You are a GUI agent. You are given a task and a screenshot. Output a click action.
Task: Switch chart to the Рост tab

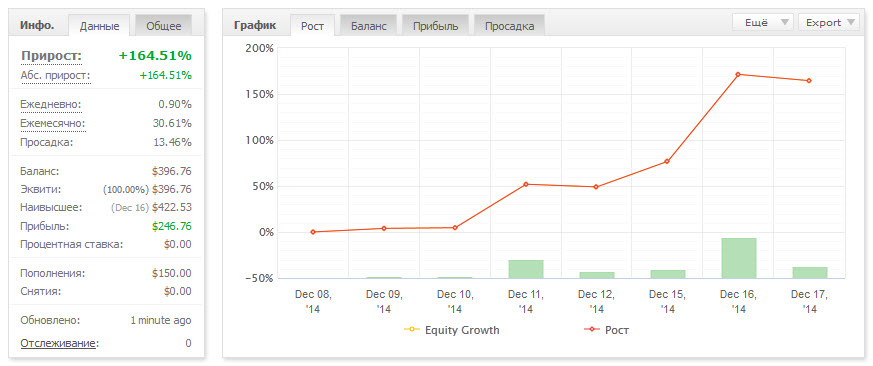pos(312,26)
